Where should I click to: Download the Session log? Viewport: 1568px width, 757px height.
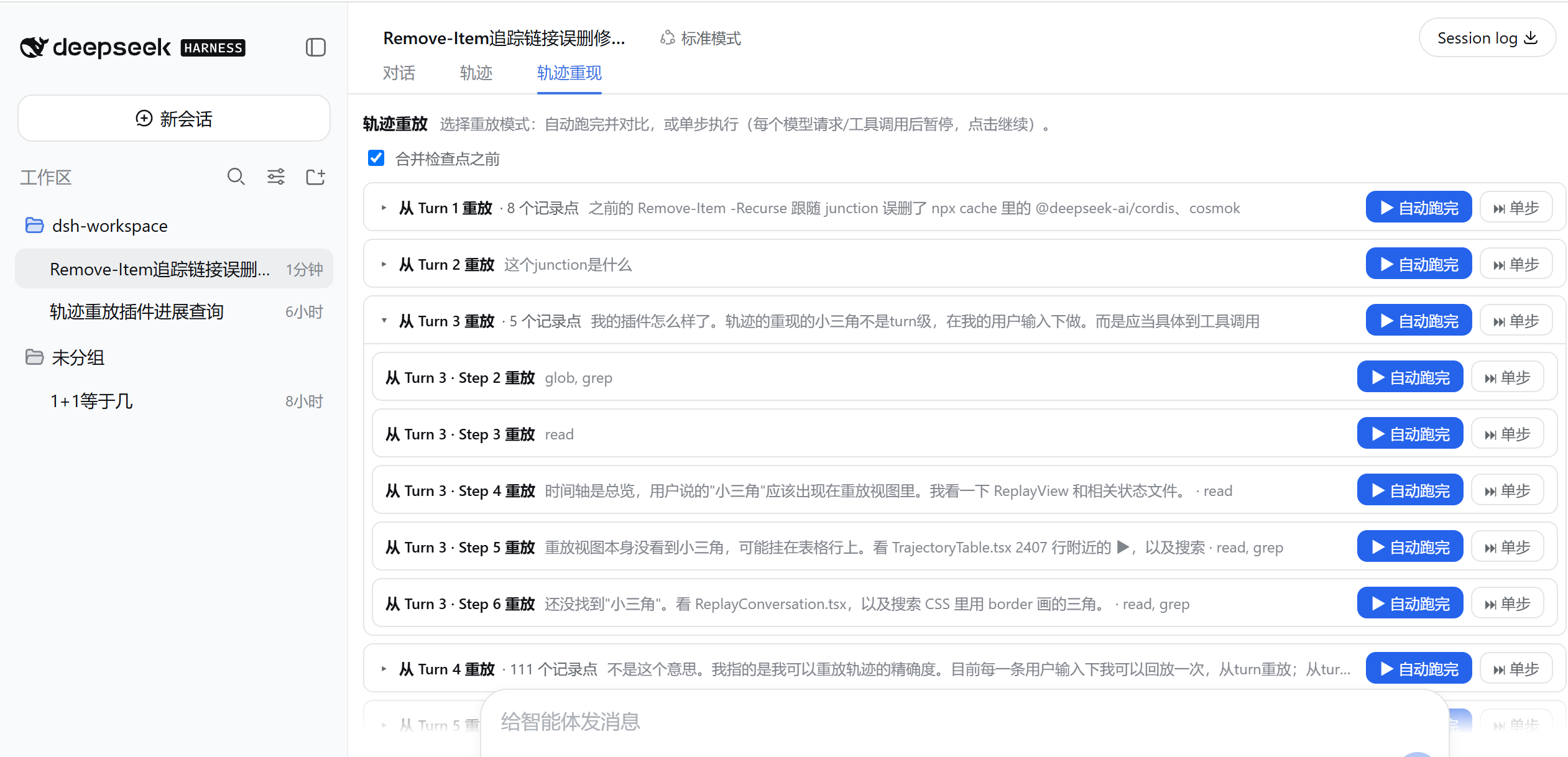click(x=1487, y=38)
